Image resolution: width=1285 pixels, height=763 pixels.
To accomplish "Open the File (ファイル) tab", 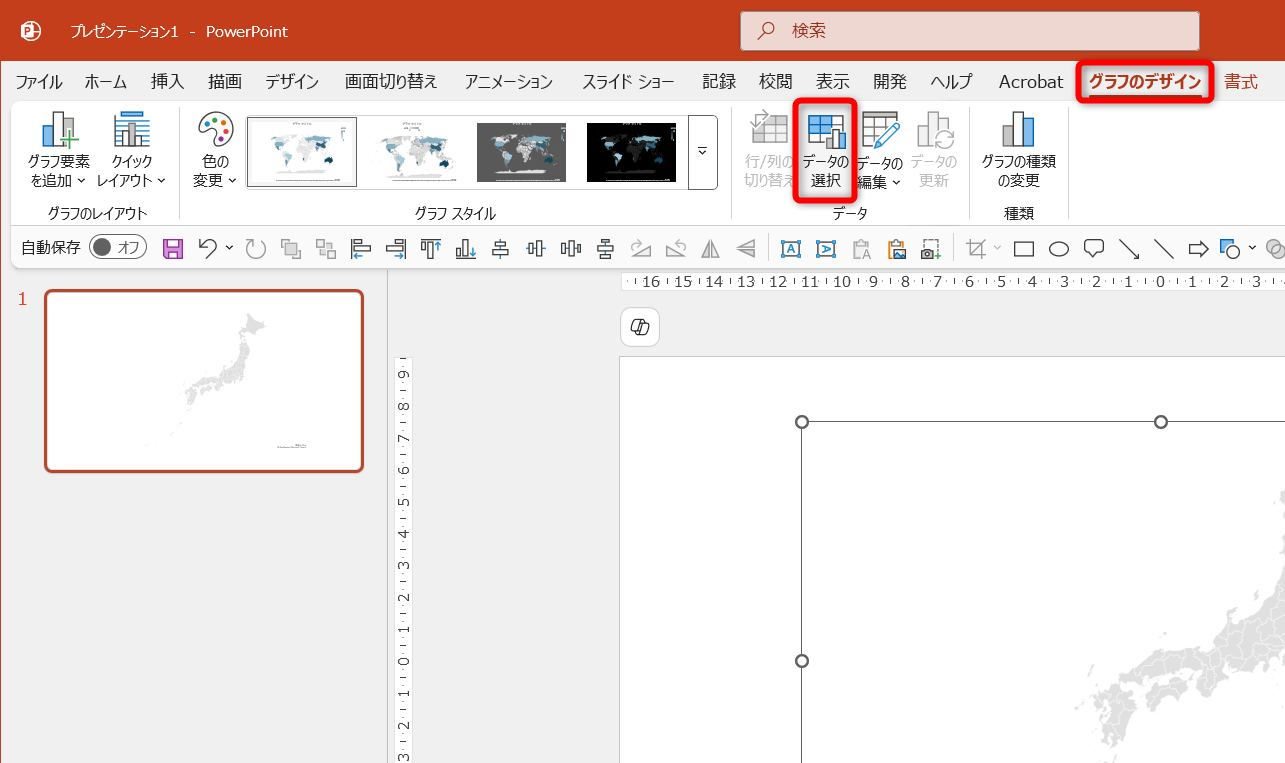I will click(x=39, y=82).
